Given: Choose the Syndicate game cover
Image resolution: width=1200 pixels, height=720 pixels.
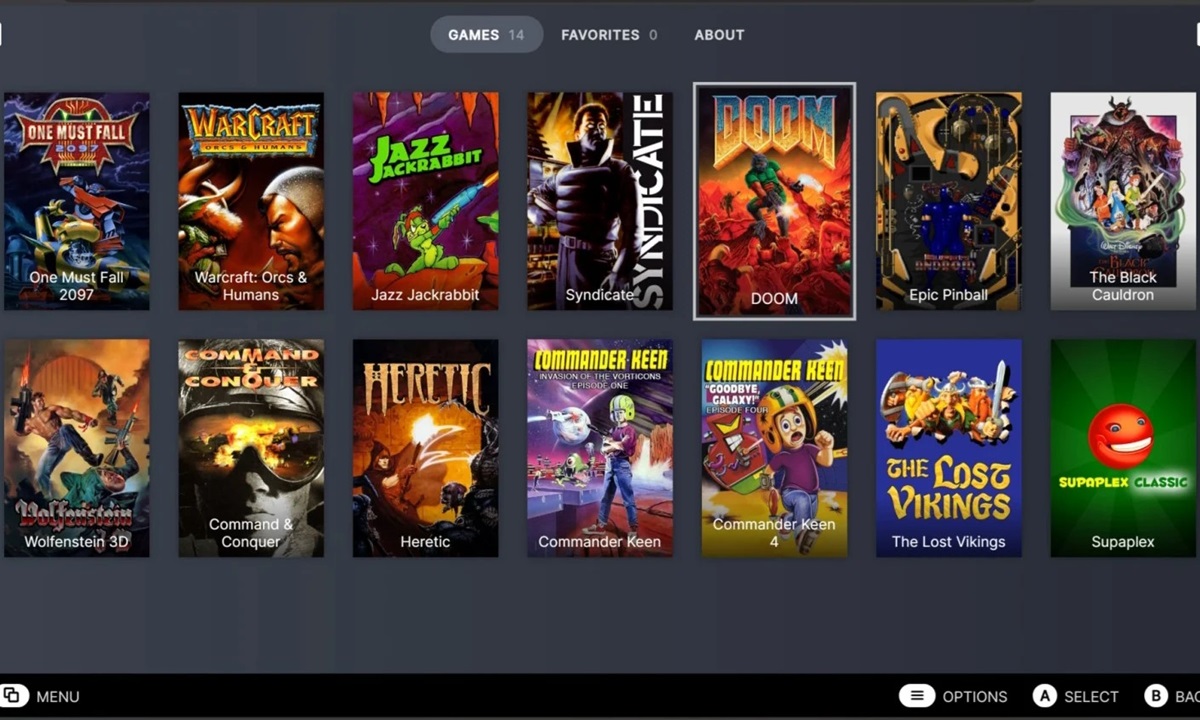Looking at the screenshot, I should click(x=600, y=201).
